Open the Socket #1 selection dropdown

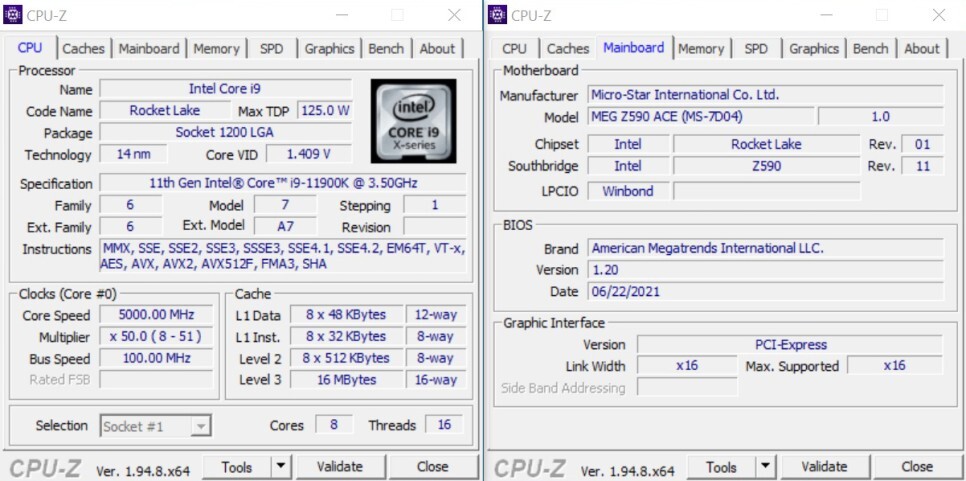tap(156, 426)
